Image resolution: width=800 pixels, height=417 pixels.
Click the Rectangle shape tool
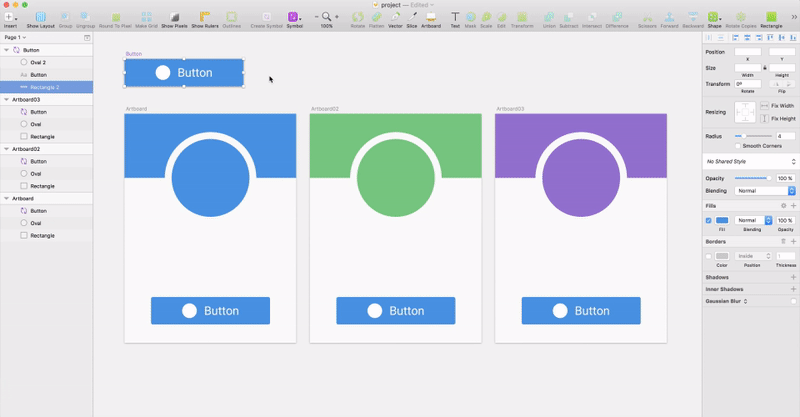771,18
